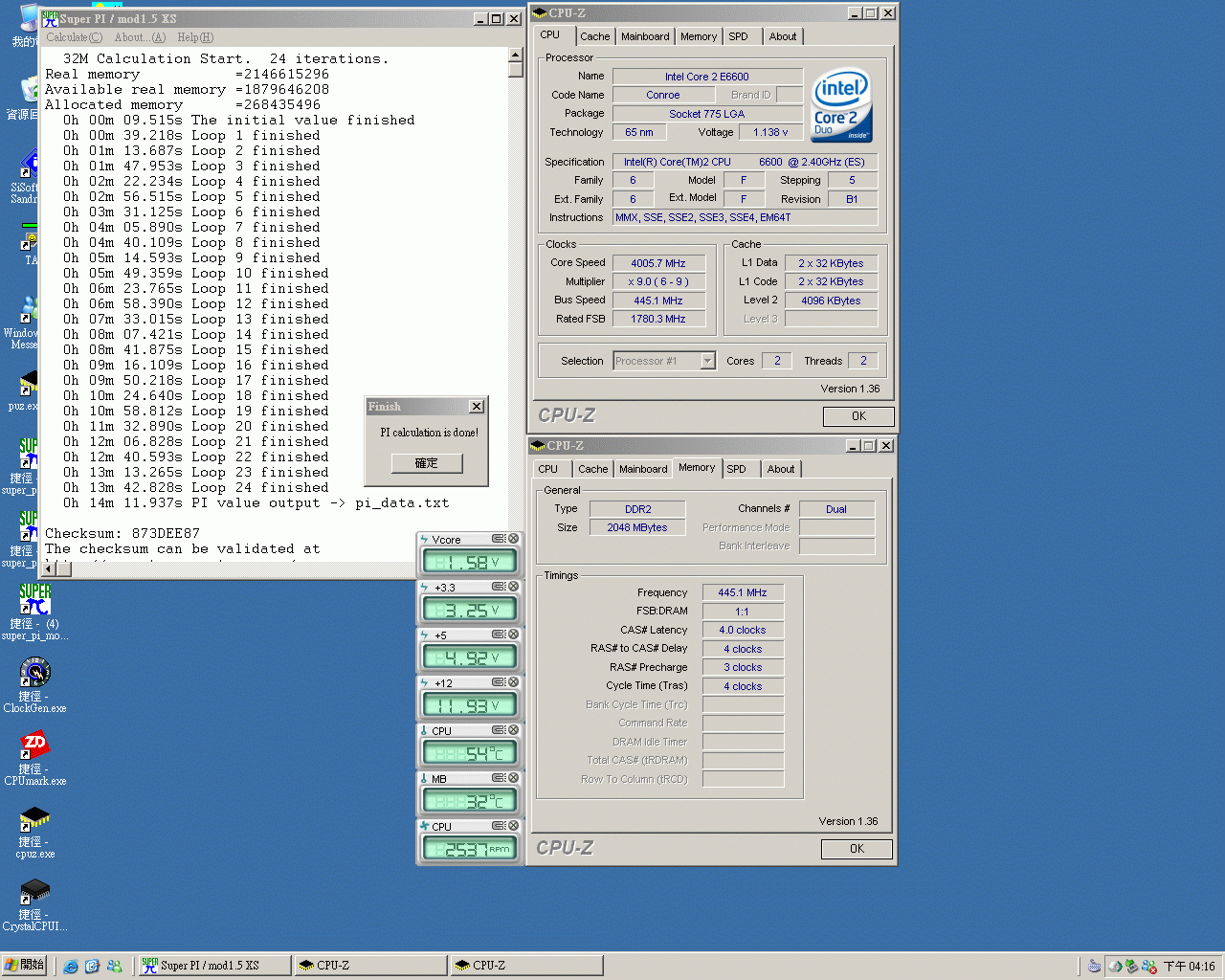Click OK in the lower CPU-Z memory window
Screen dimensions: 1225x980
(857, 849)
